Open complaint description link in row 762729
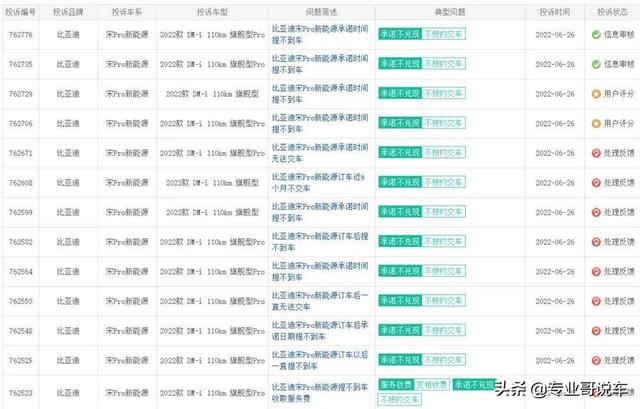Image resolution: width=640 pixels, height=409 pixels. click(320, 94)
